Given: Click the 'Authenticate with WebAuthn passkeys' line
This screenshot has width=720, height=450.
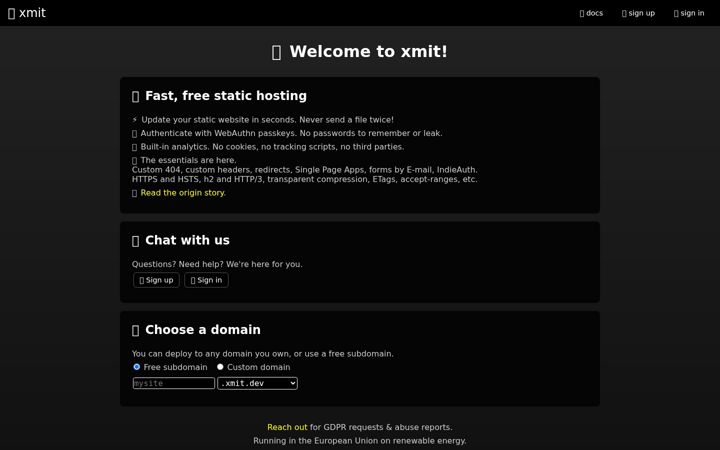Looking at the screenshot, I should 287,133.
